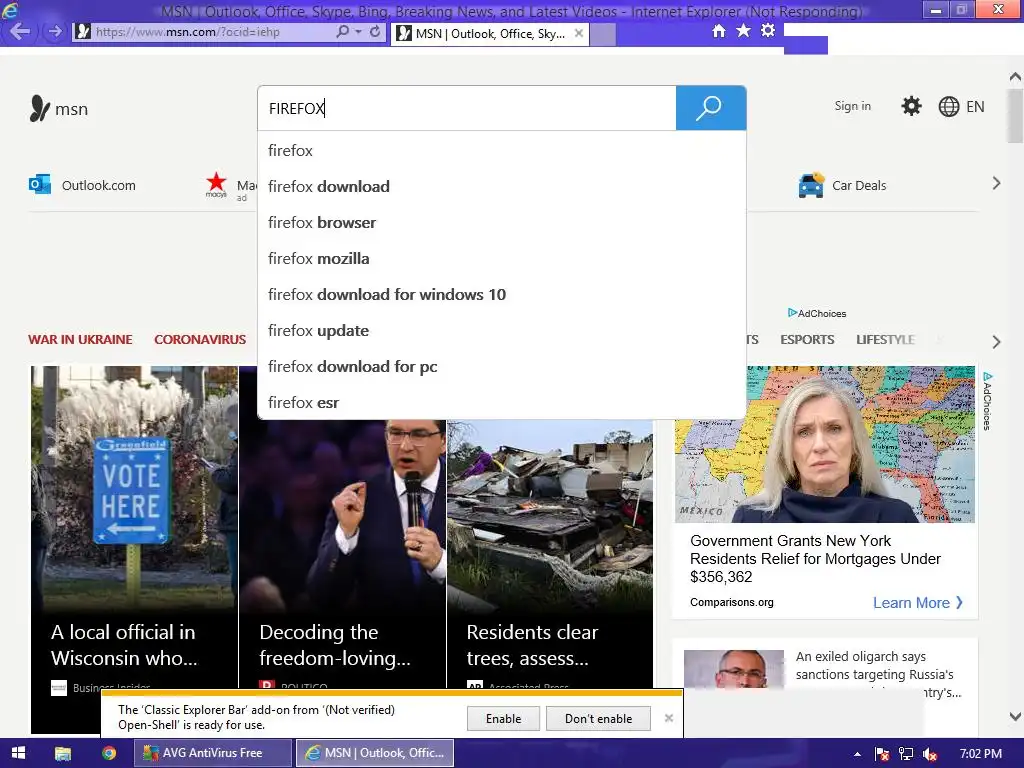
Task: Open Favorites with the star icon
Action: pos(743,31)
